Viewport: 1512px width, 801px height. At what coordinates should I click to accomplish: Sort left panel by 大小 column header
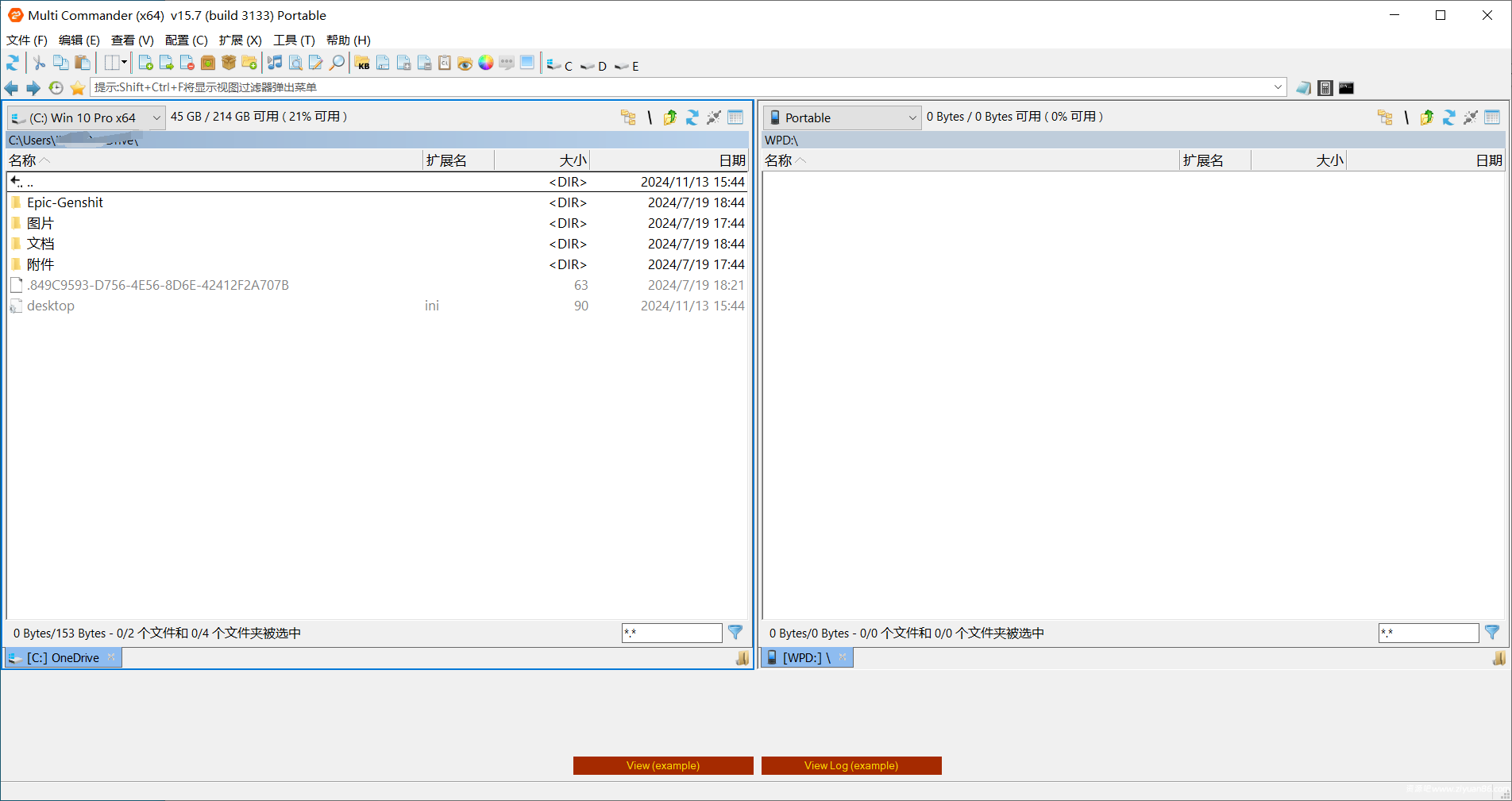tap(572, 160)
